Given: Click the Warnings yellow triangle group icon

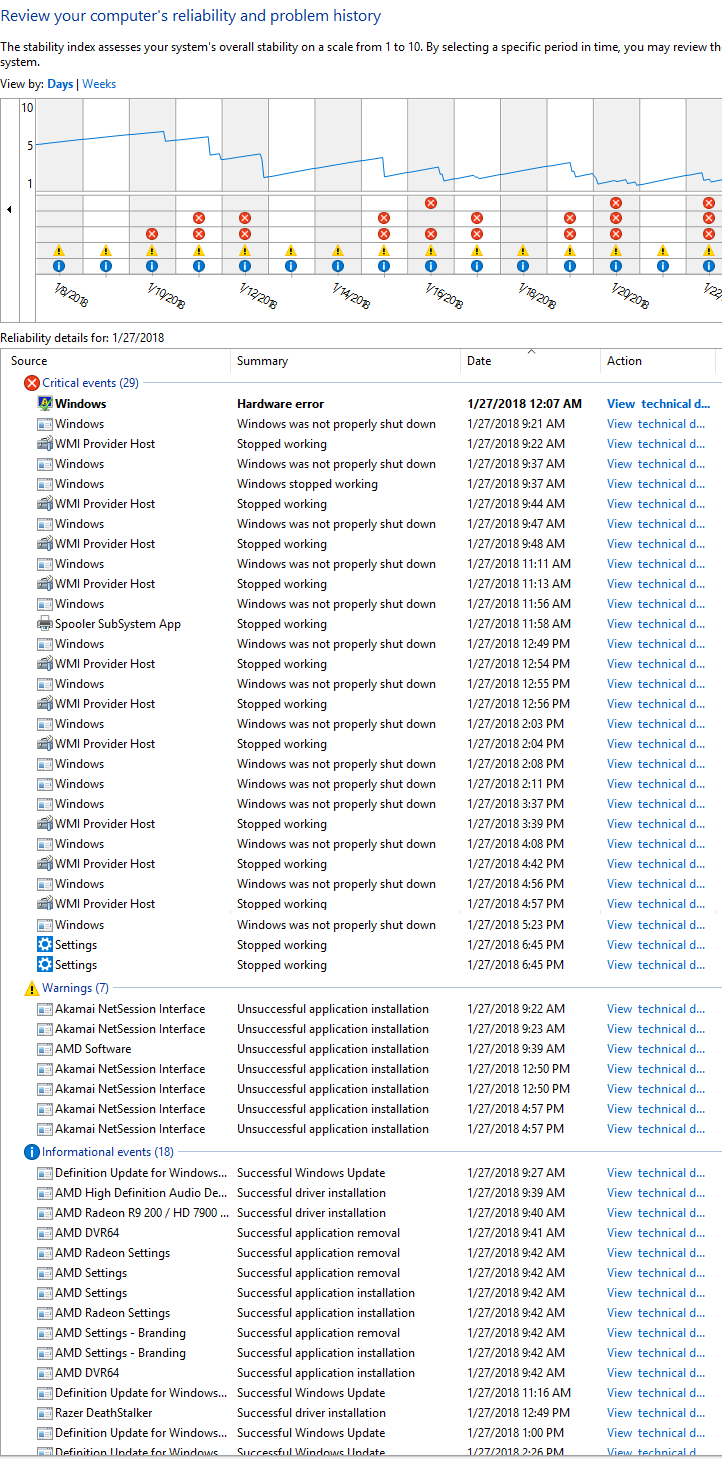Looking at the screenshot, I should pos(32,988).
